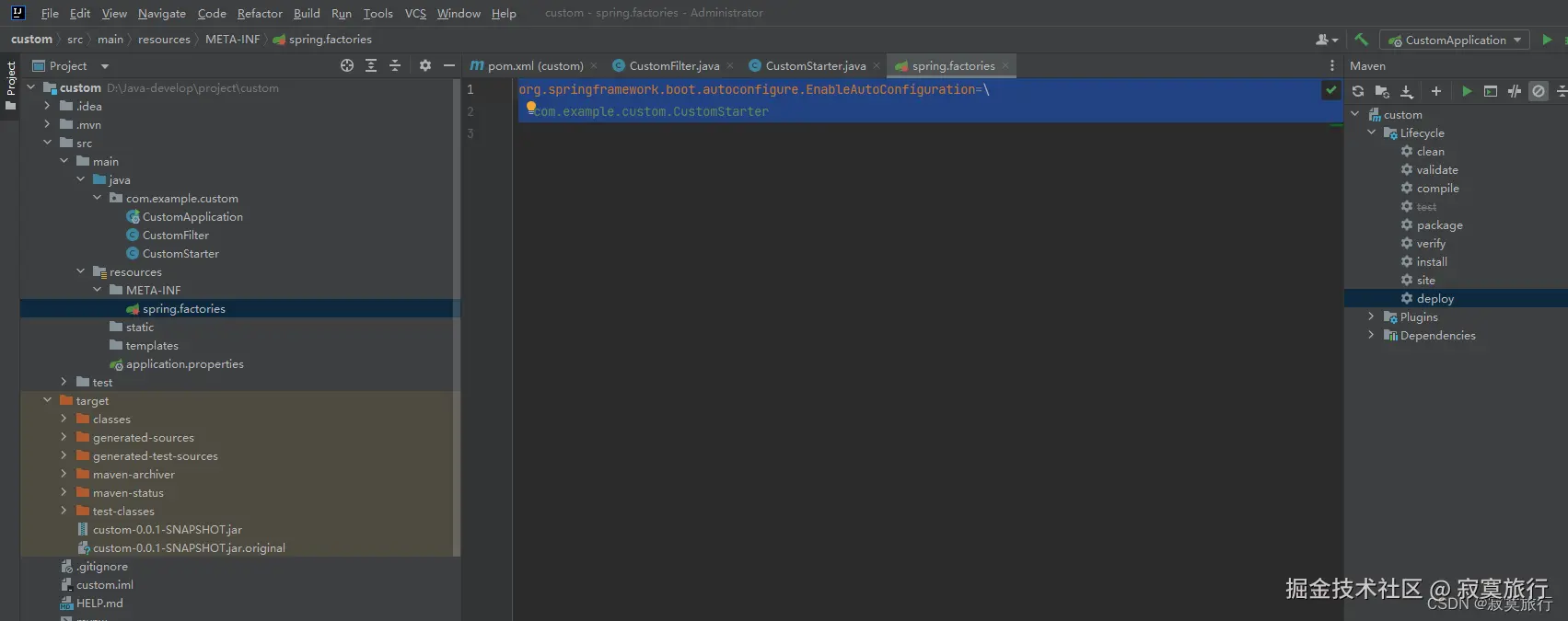Expand the .idea folder
This screenshot has height=621, width=1568.
[47, 106]
